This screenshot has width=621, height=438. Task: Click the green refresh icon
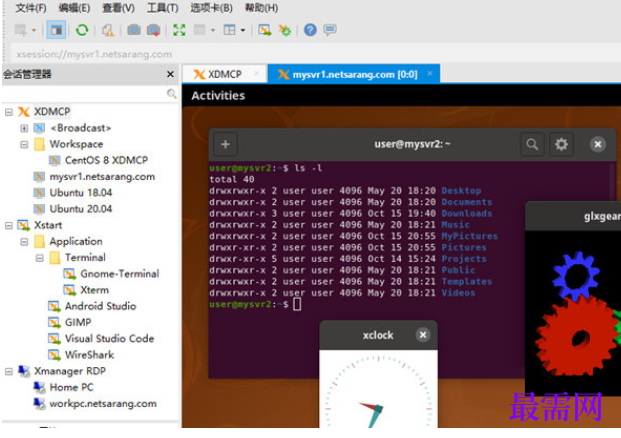tap(82, 30)
